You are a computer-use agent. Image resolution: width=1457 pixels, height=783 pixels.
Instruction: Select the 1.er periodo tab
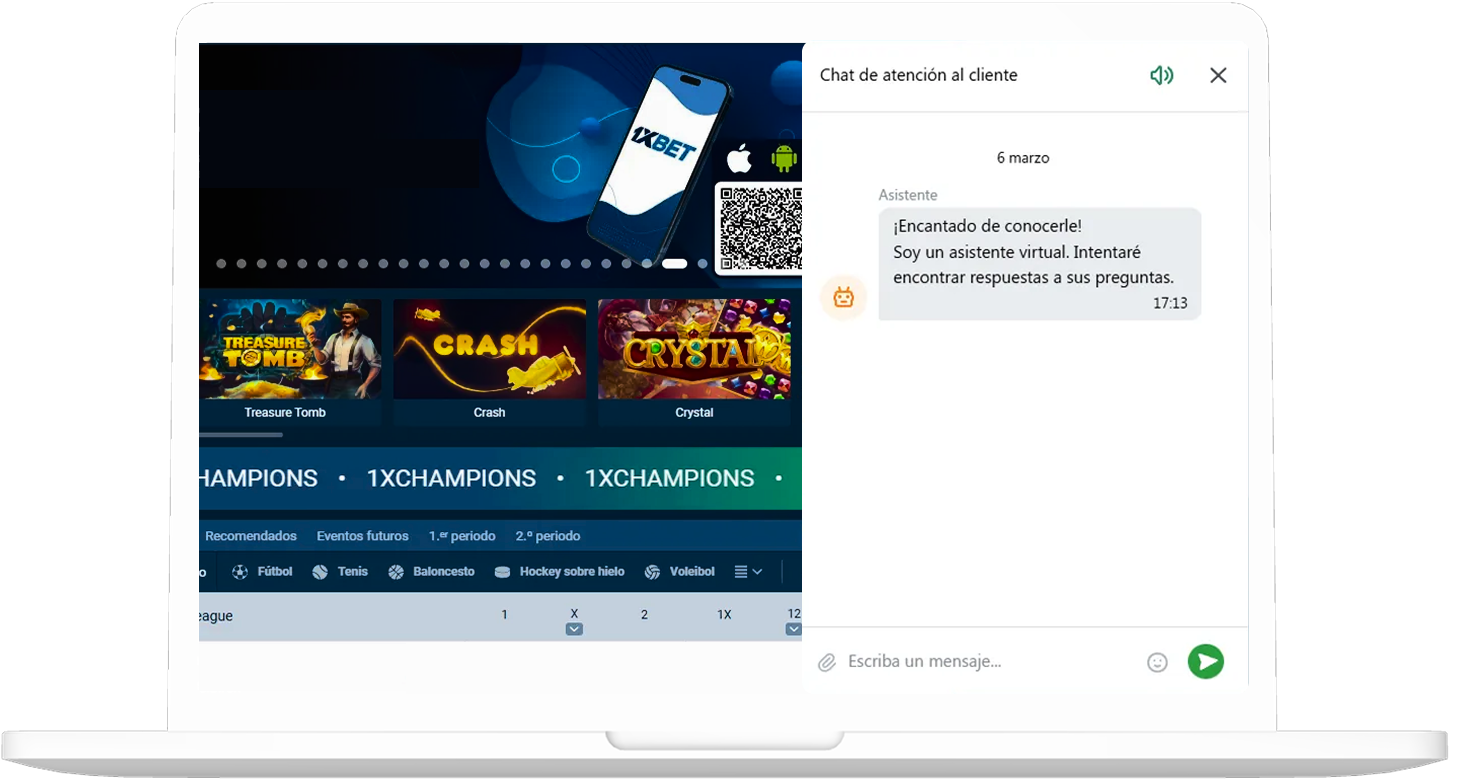pyautogui.click(x=462, y=536)
